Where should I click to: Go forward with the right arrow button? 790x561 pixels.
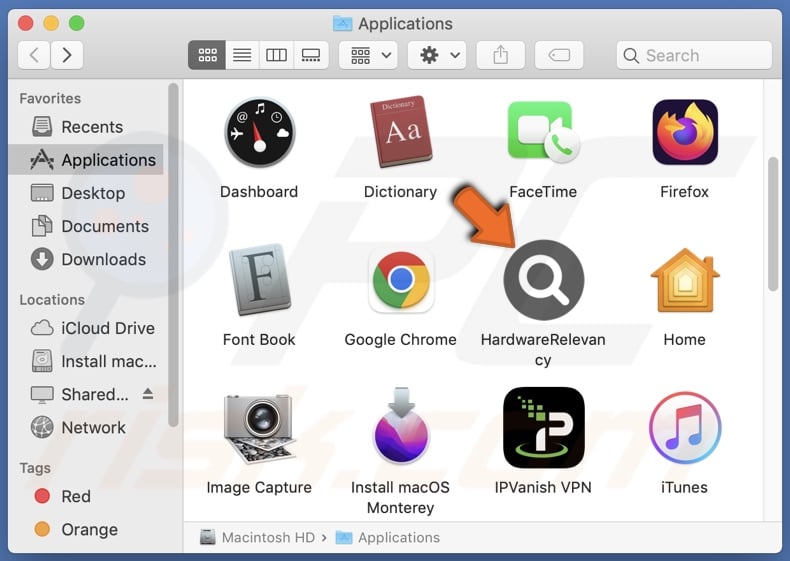[x=67, y=54]
